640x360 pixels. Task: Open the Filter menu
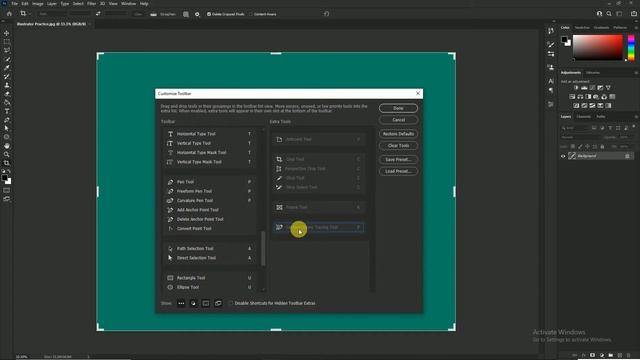[x=91, y=4]
